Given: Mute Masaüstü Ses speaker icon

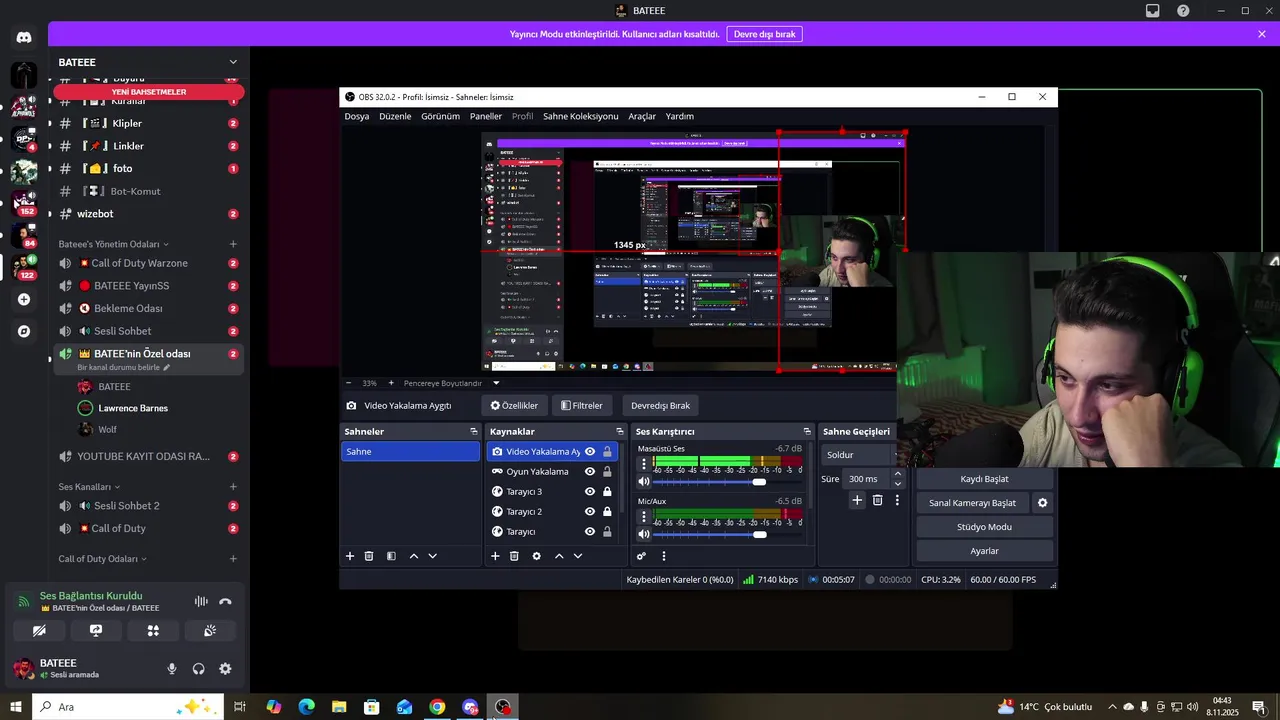Looking at the screenshot, I should (x=644, y=482).
